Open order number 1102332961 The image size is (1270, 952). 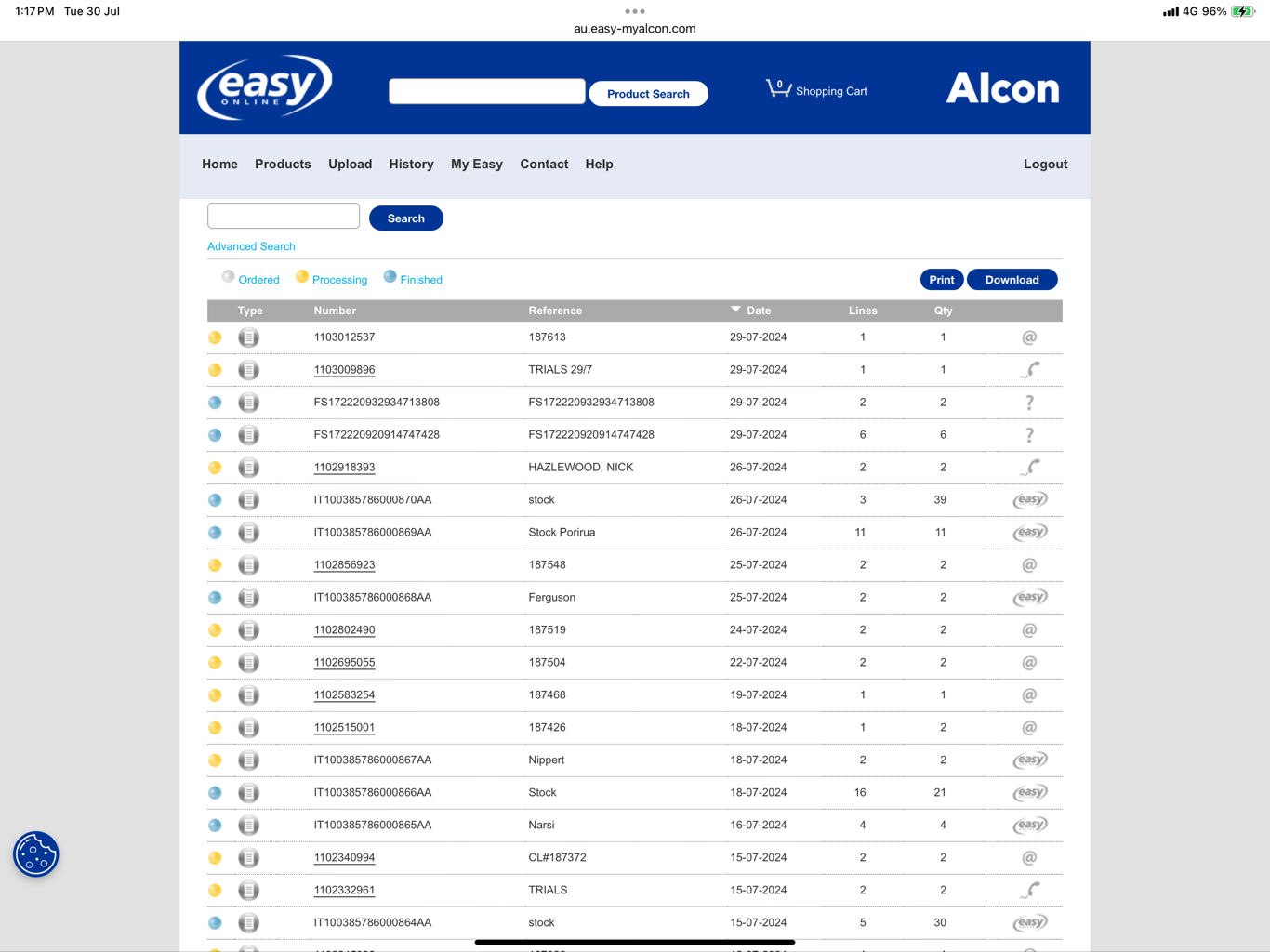344,891
